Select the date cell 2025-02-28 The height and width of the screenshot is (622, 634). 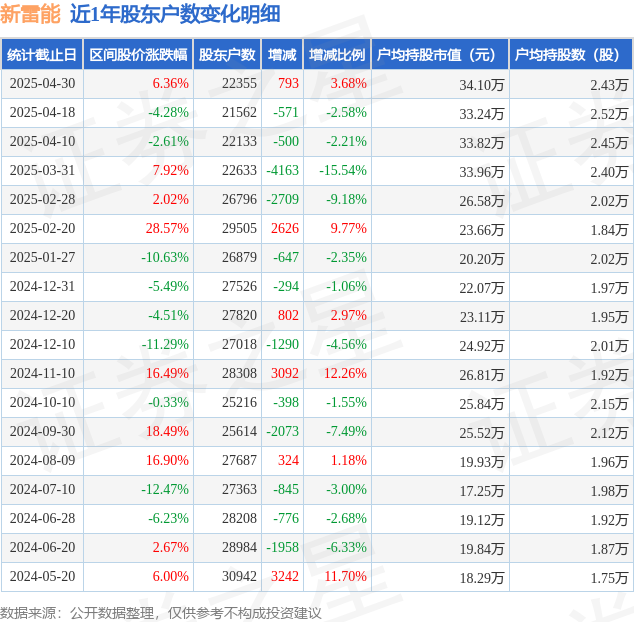click(42, 199)
